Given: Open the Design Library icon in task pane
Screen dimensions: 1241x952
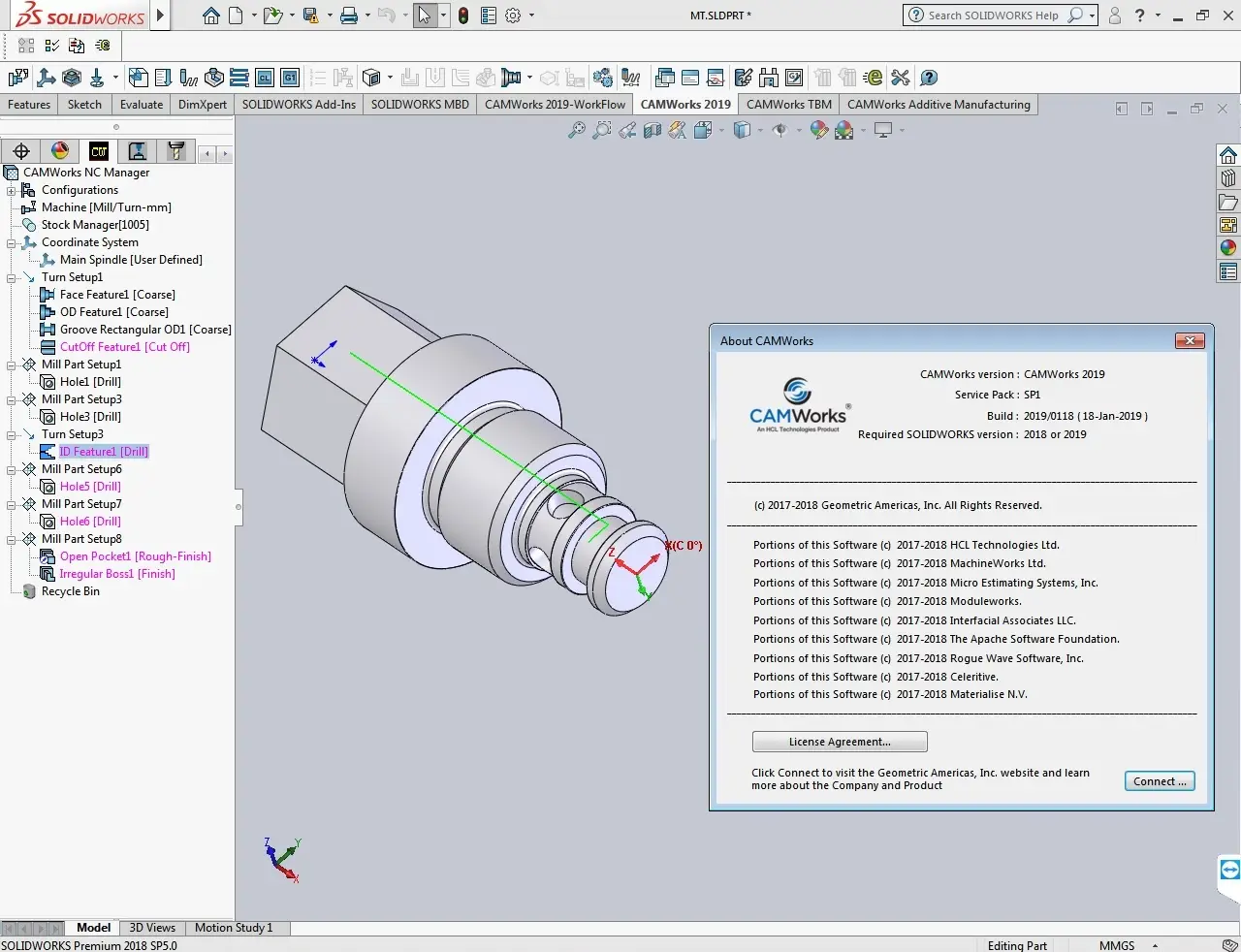Looking at the screenshot, I should point(1228,178).
